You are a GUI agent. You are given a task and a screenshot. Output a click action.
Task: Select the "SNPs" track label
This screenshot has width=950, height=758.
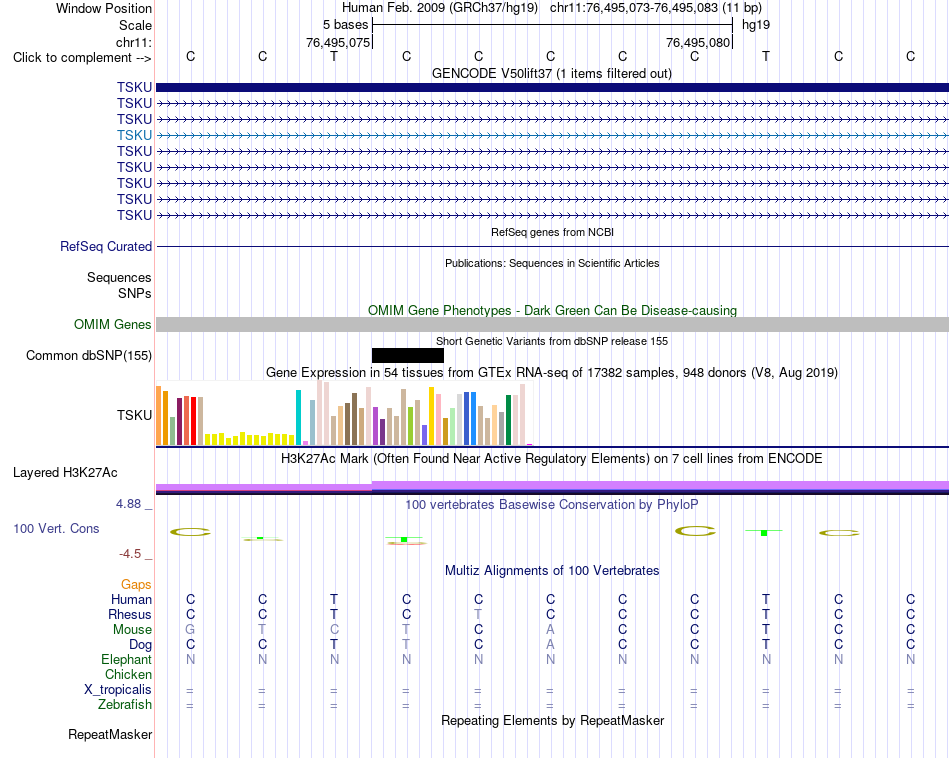[135, 293]
